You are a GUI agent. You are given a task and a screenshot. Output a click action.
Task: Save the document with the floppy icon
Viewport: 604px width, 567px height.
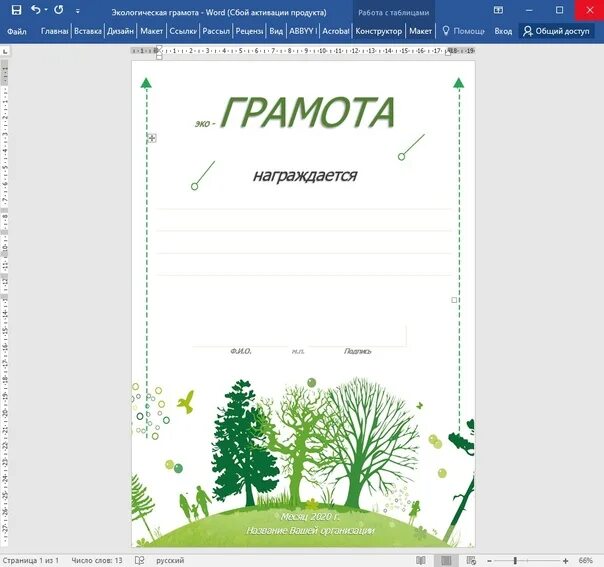pyautogui.click(x=16, y=10)
